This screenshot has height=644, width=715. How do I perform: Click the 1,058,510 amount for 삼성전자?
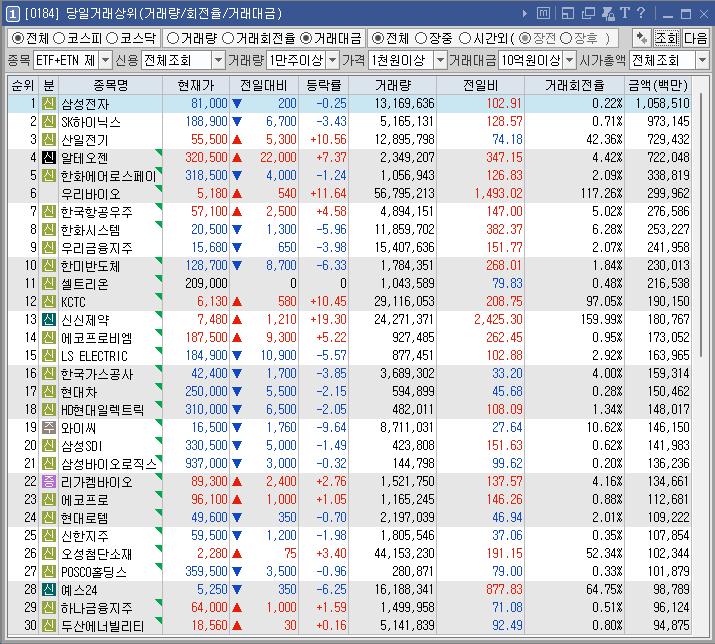point(663,104)
